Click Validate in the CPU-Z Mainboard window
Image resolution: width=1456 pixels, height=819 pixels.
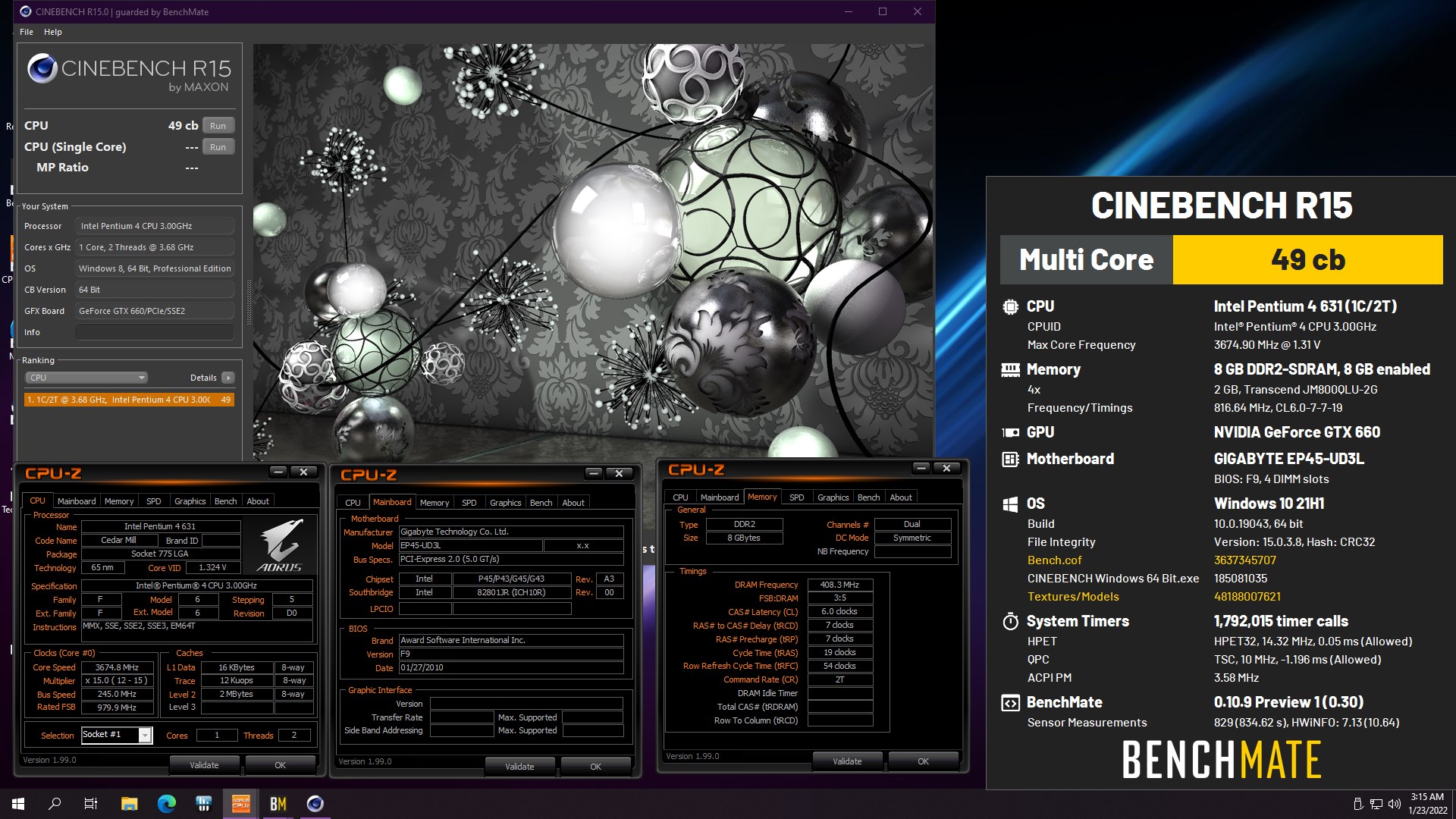click(x=519, y=767)
